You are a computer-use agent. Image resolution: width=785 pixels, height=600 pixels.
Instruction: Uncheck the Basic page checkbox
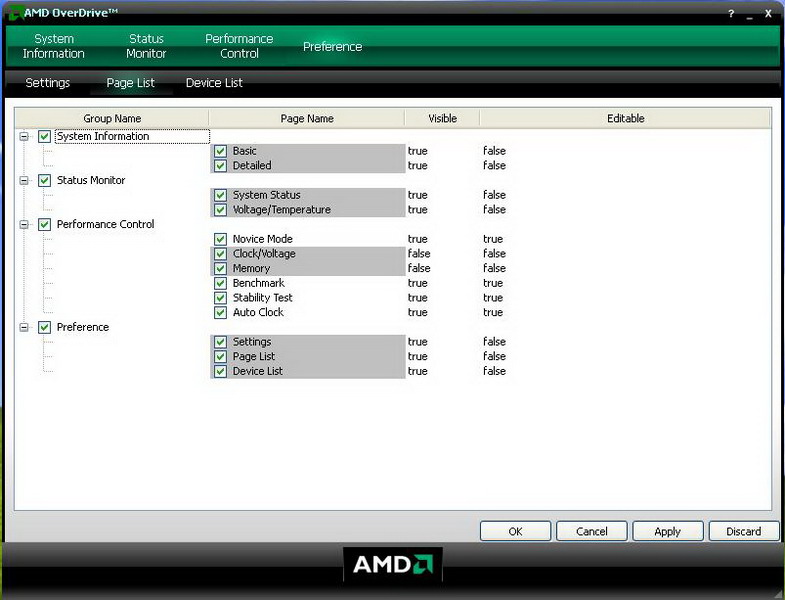pos(220,151)
